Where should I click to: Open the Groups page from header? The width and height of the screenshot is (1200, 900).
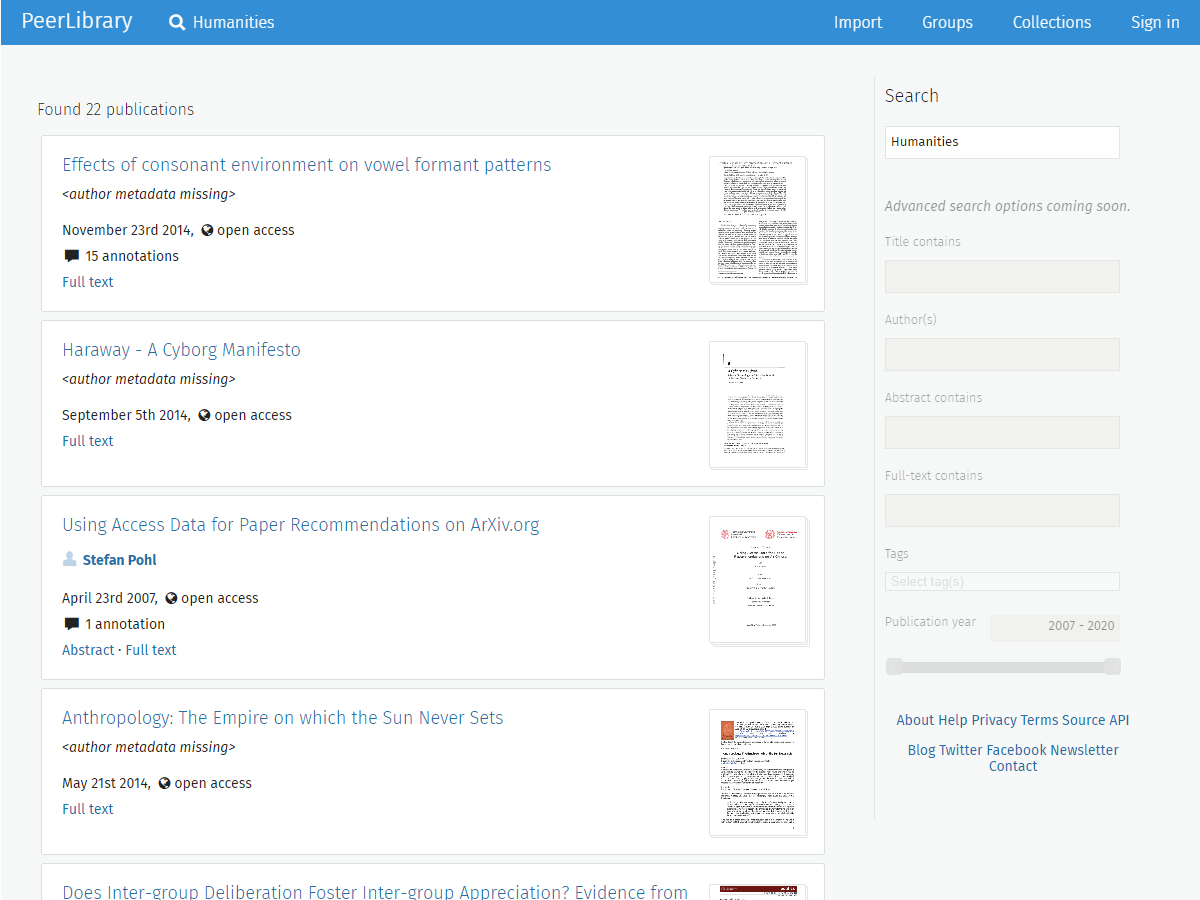(947, 22)
